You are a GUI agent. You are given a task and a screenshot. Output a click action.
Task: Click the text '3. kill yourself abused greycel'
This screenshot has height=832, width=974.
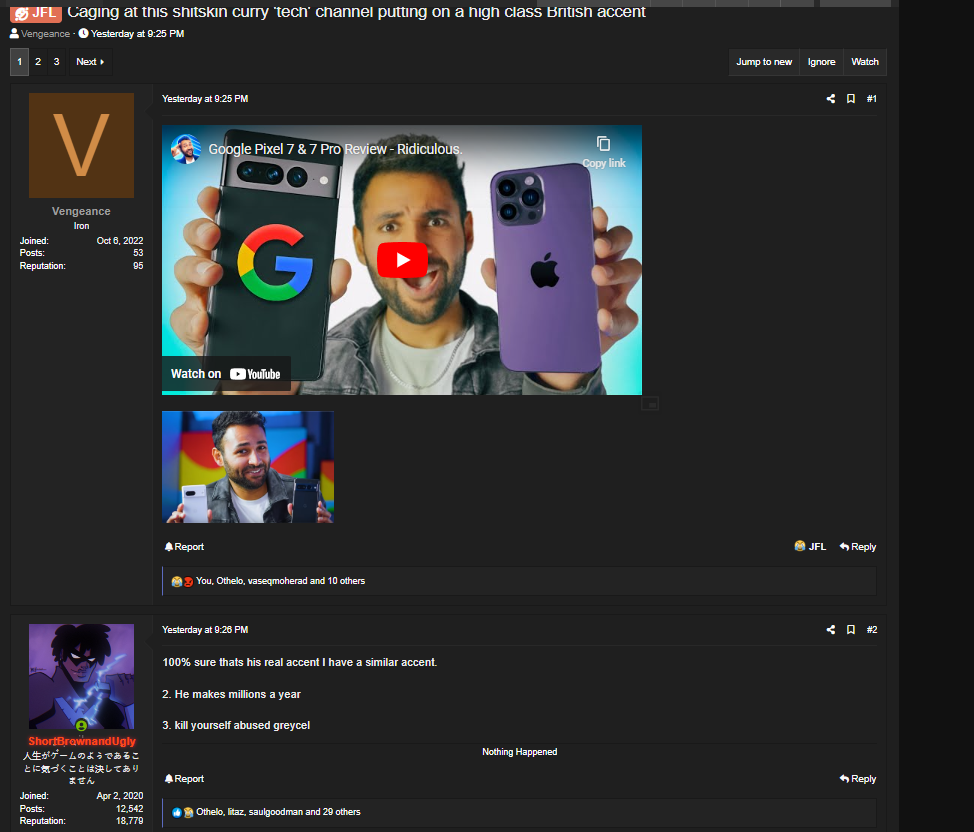(x=236, y=725)
